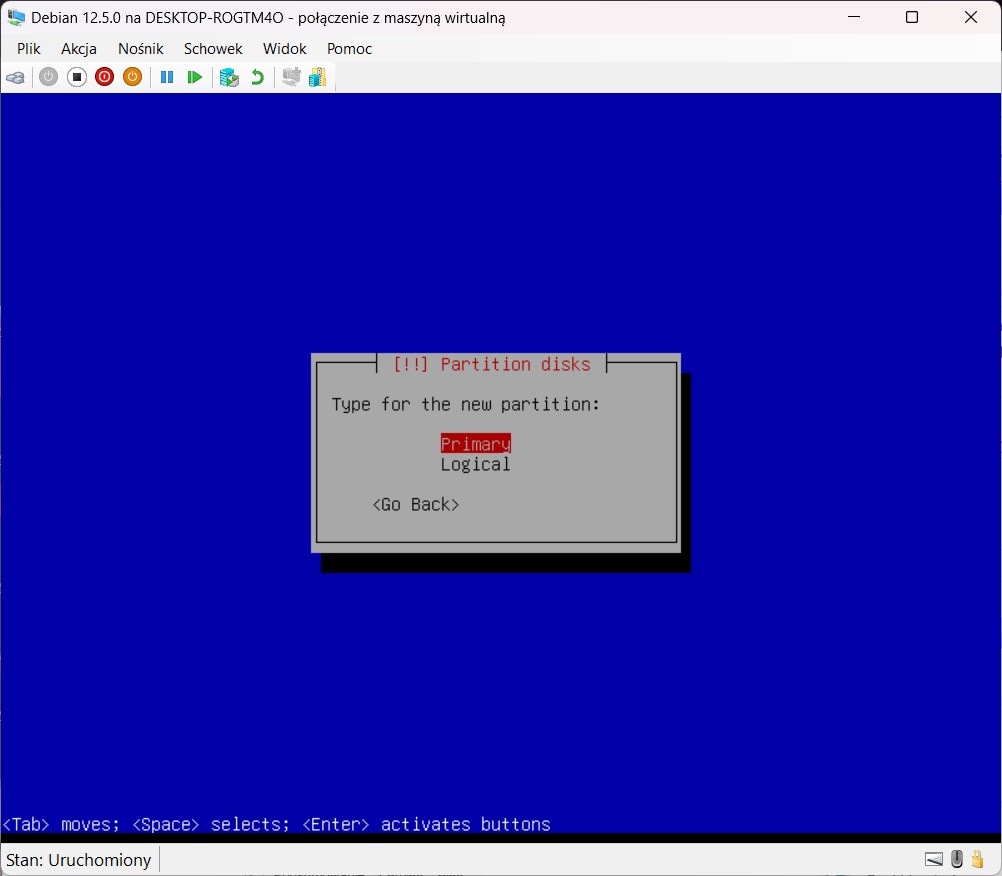Click the Tab/Space/Enter help line
The width and height of the screenshot is (1002, 876).
[x=276, y=824]
